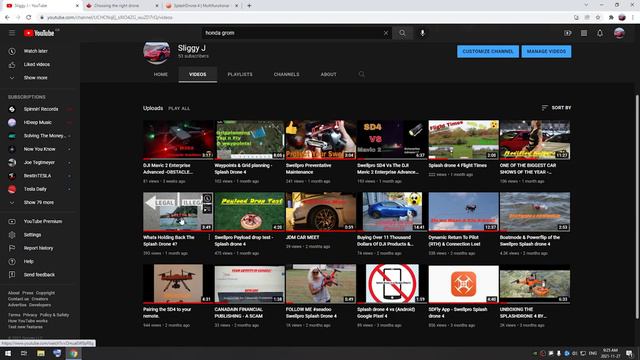Add Whats Holding Back video to Watch later
640x360 pixels.
click(207, 199)
